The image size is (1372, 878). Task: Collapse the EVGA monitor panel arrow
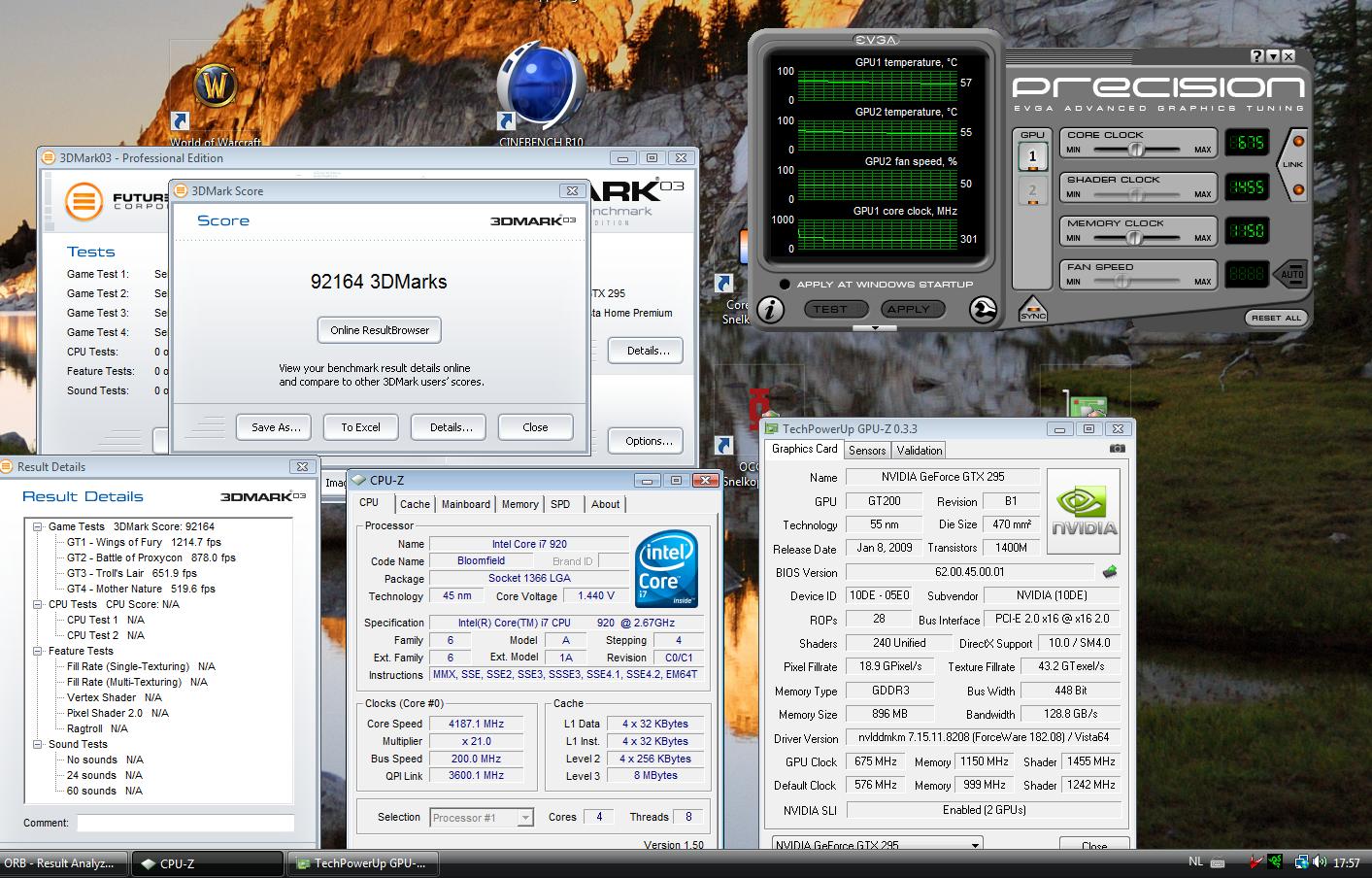(876, 328)
